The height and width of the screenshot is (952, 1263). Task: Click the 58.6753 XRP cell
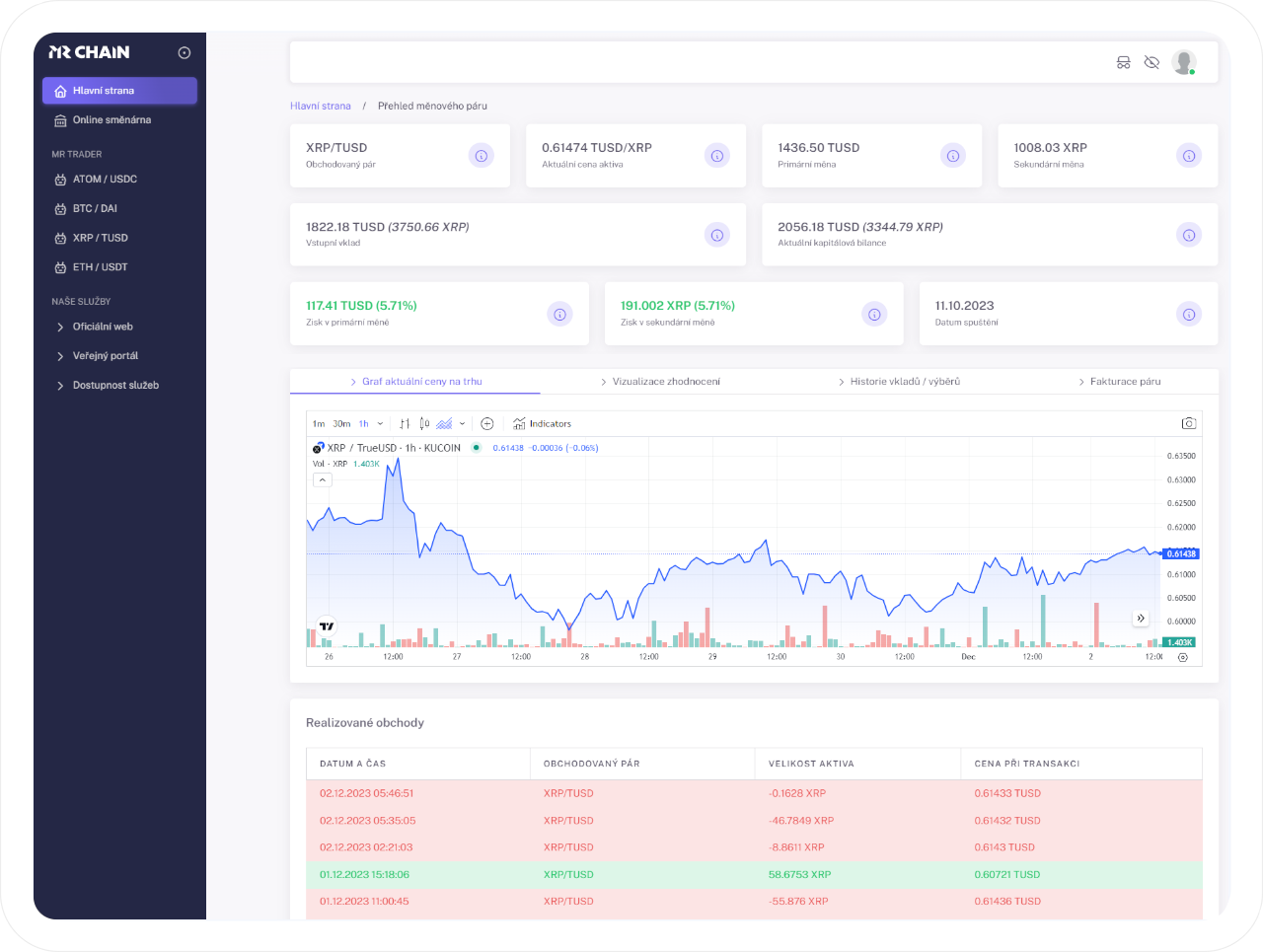[799, 875]
